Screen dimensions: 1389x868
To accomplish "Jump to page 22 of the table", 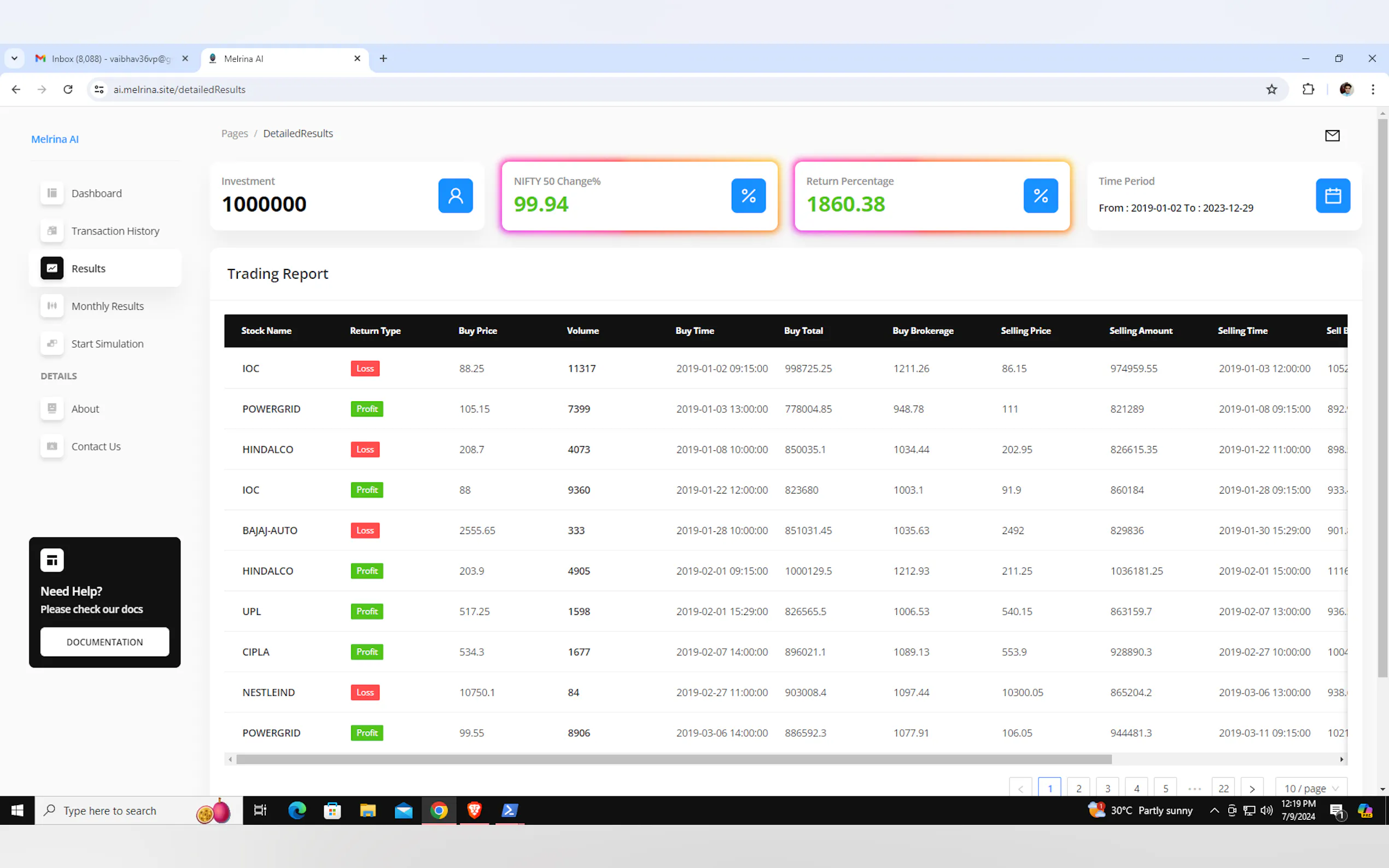I will pyautogui.click(x=1223, y=788).
